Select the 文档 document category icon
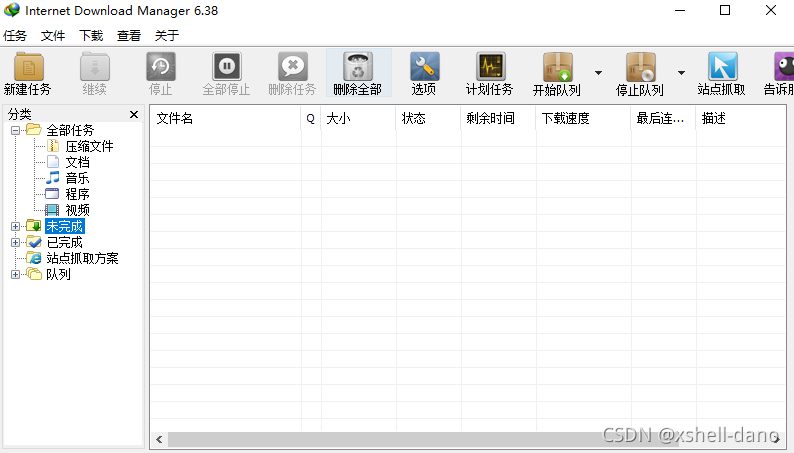This screenshot has width=794, height=453. [x=53, y=162]
